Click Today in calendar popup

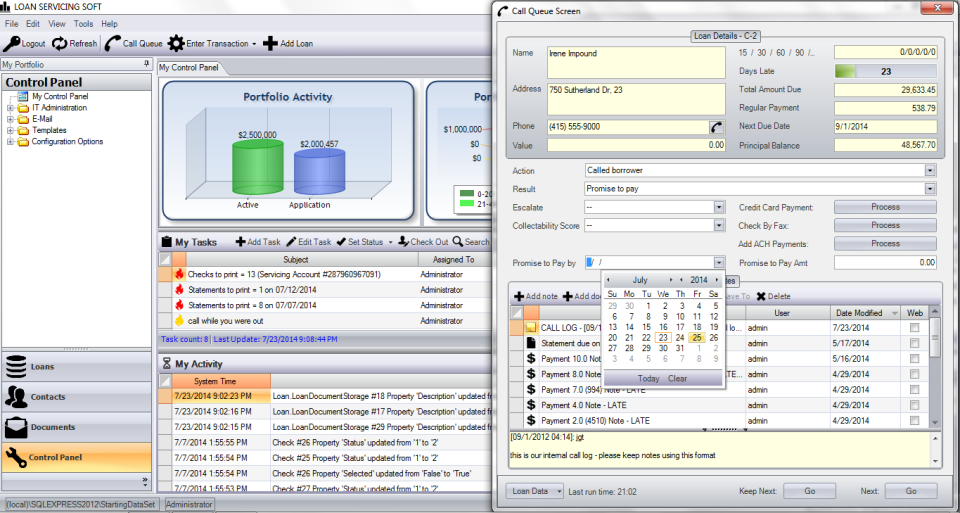(x=648, y=378)
